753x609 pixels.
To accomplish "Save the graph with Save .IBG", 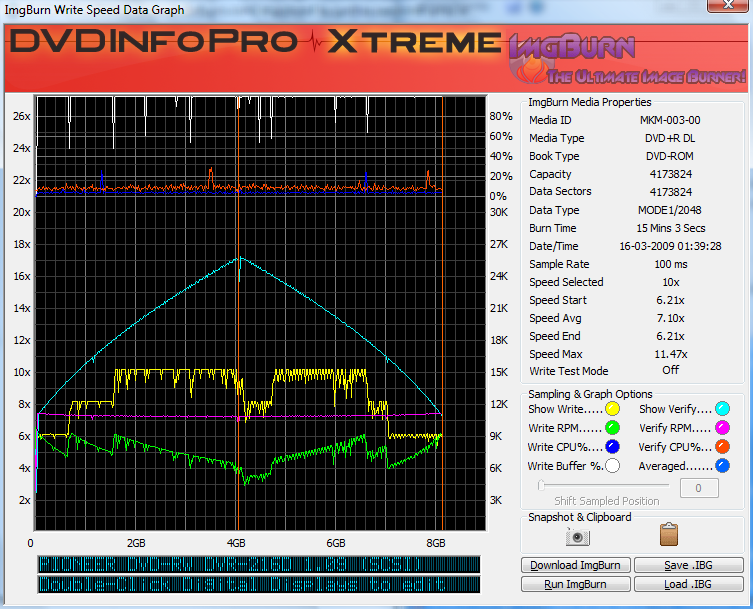I will point(688,565).
